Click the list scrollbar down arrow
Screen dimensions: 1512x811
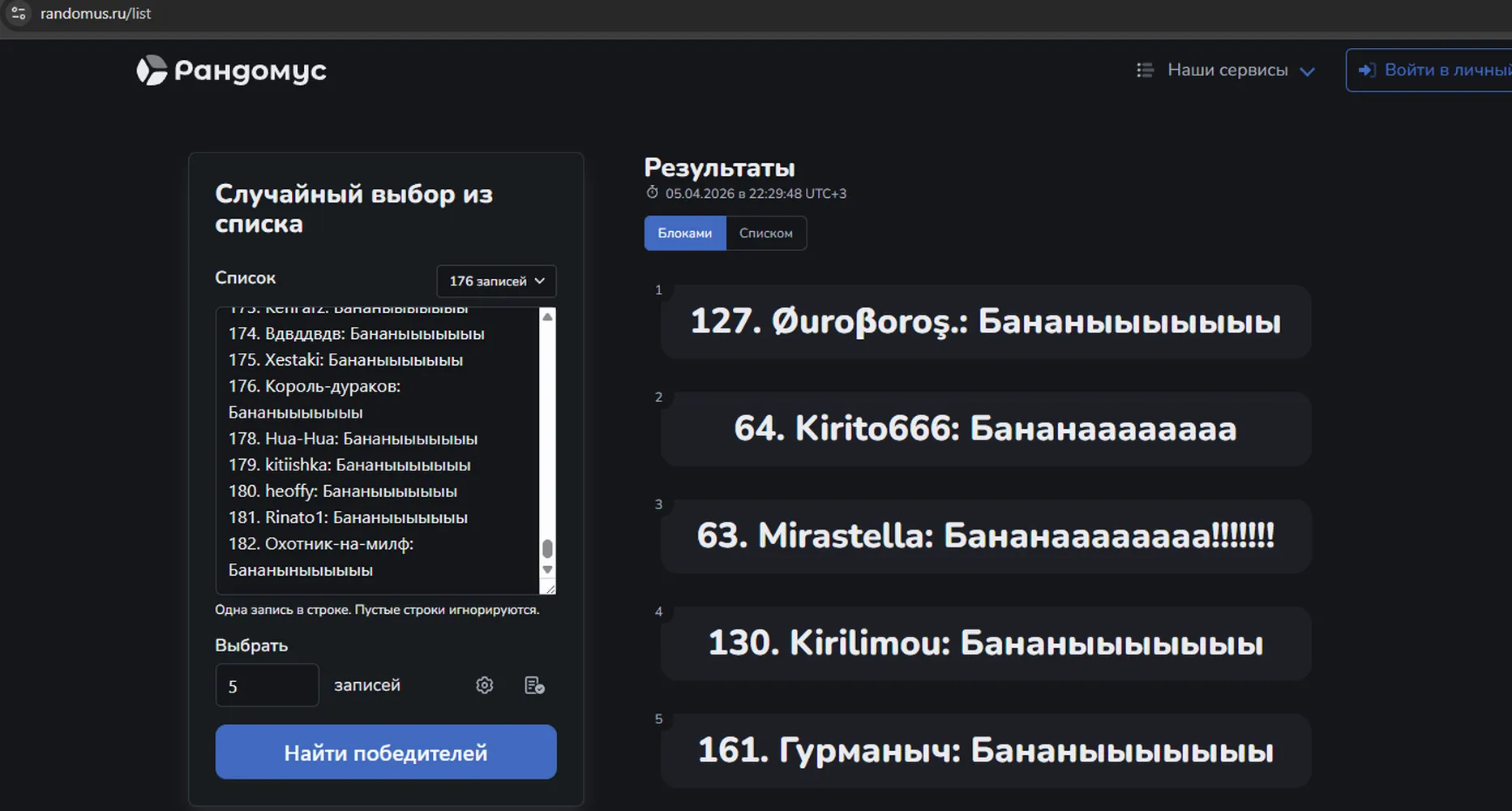tap(547, 569)
